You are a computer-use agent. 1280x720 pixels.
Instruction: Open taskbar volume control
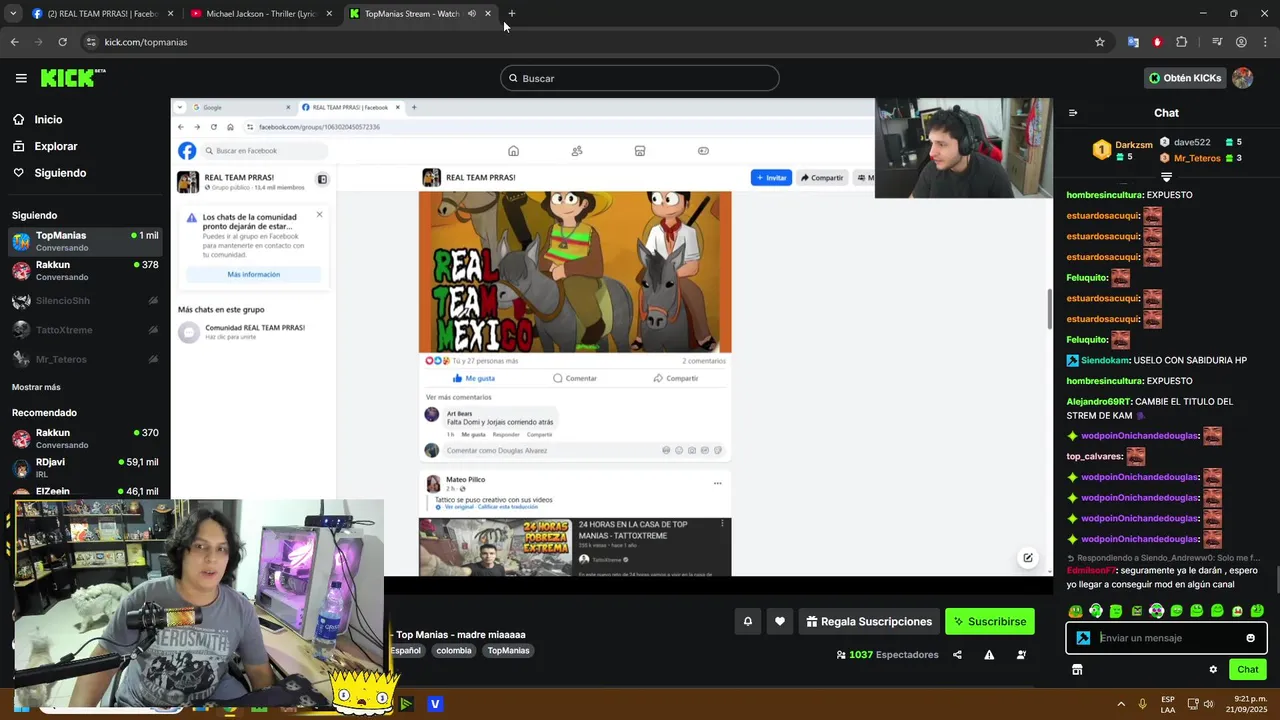pos(1209,704)
